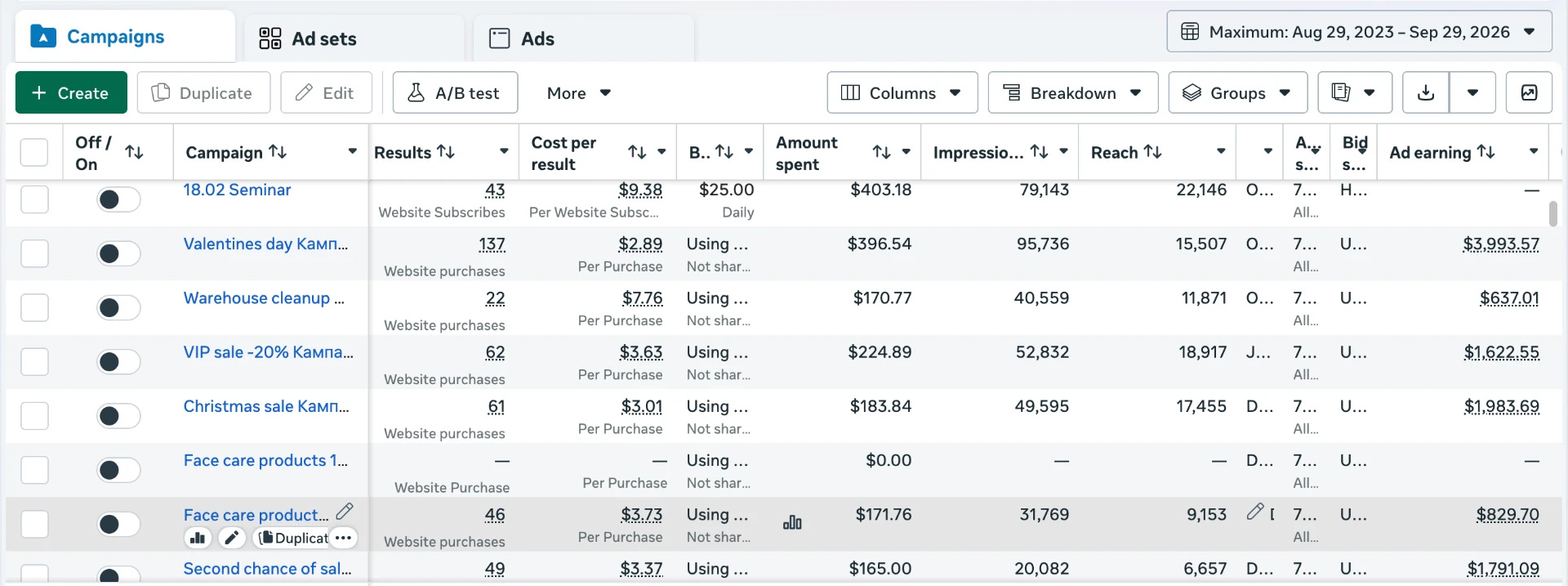
Task: Open the More menu
Action: pyautogui.click(x=579, y=93)
